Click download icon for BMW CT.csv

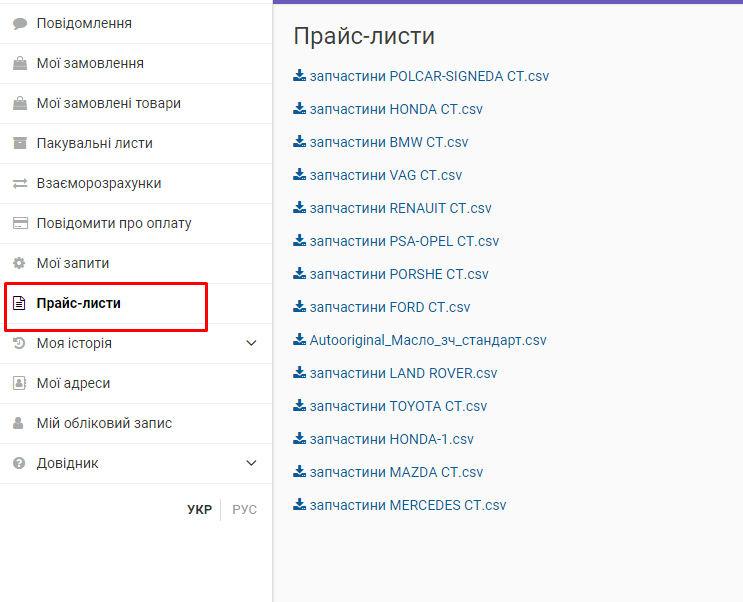click(299, 142)
